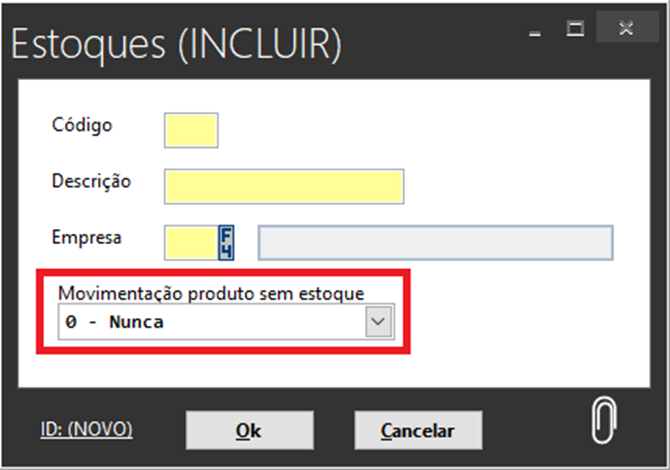Click the Empresa label
Screen dimensions: 670x470
[x=86, y=238]
